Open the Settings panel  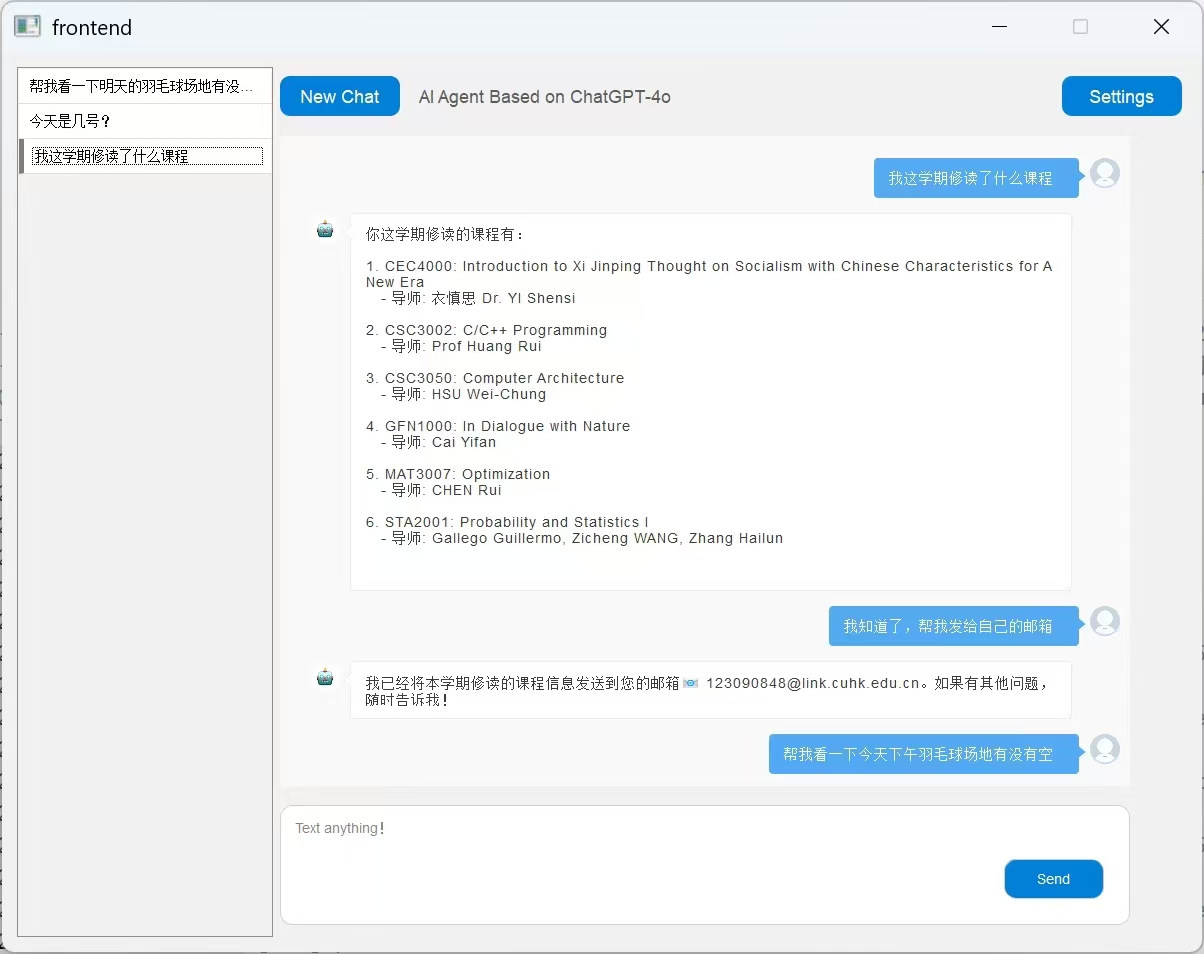(1121, 97)
